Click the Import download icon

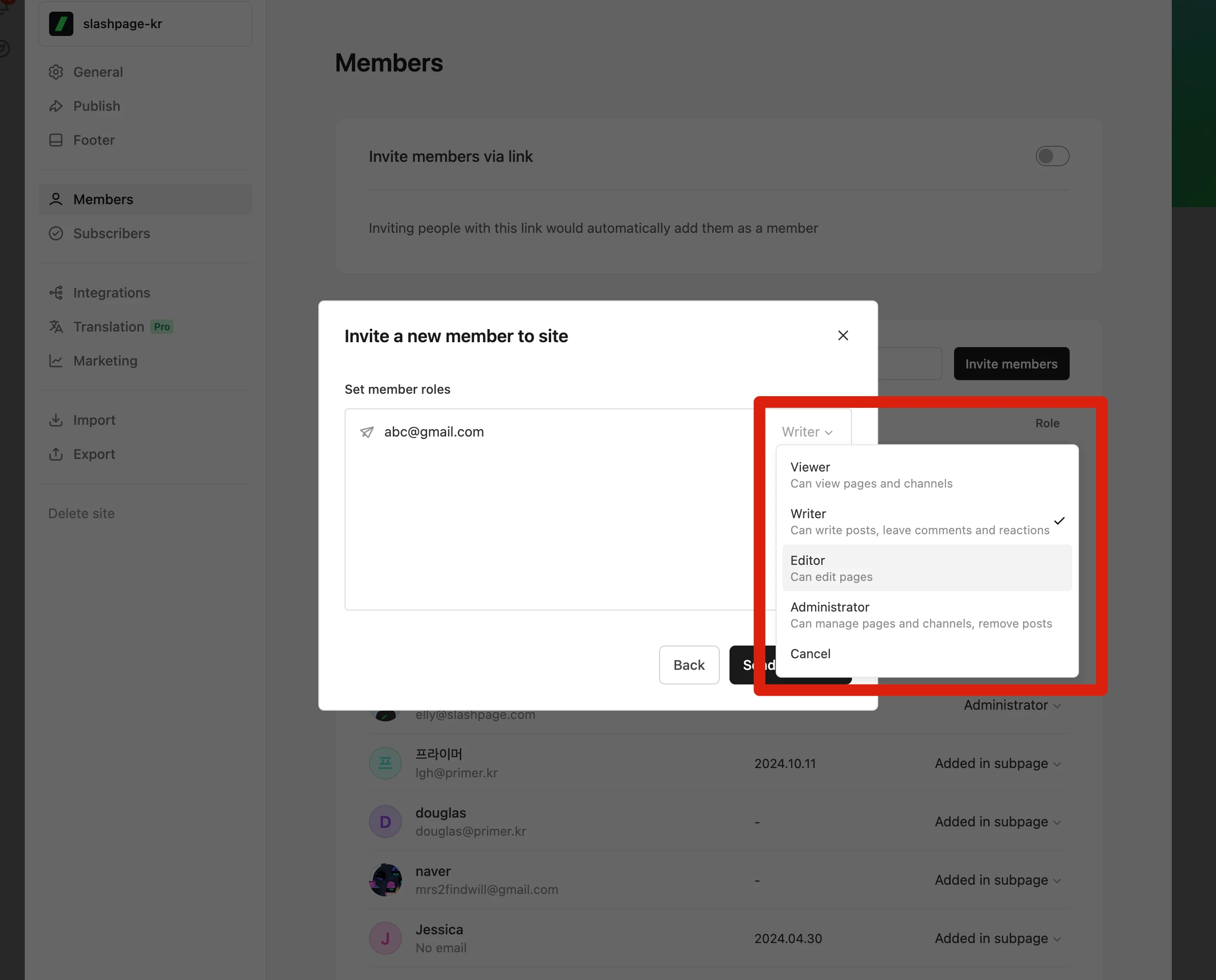56,420
